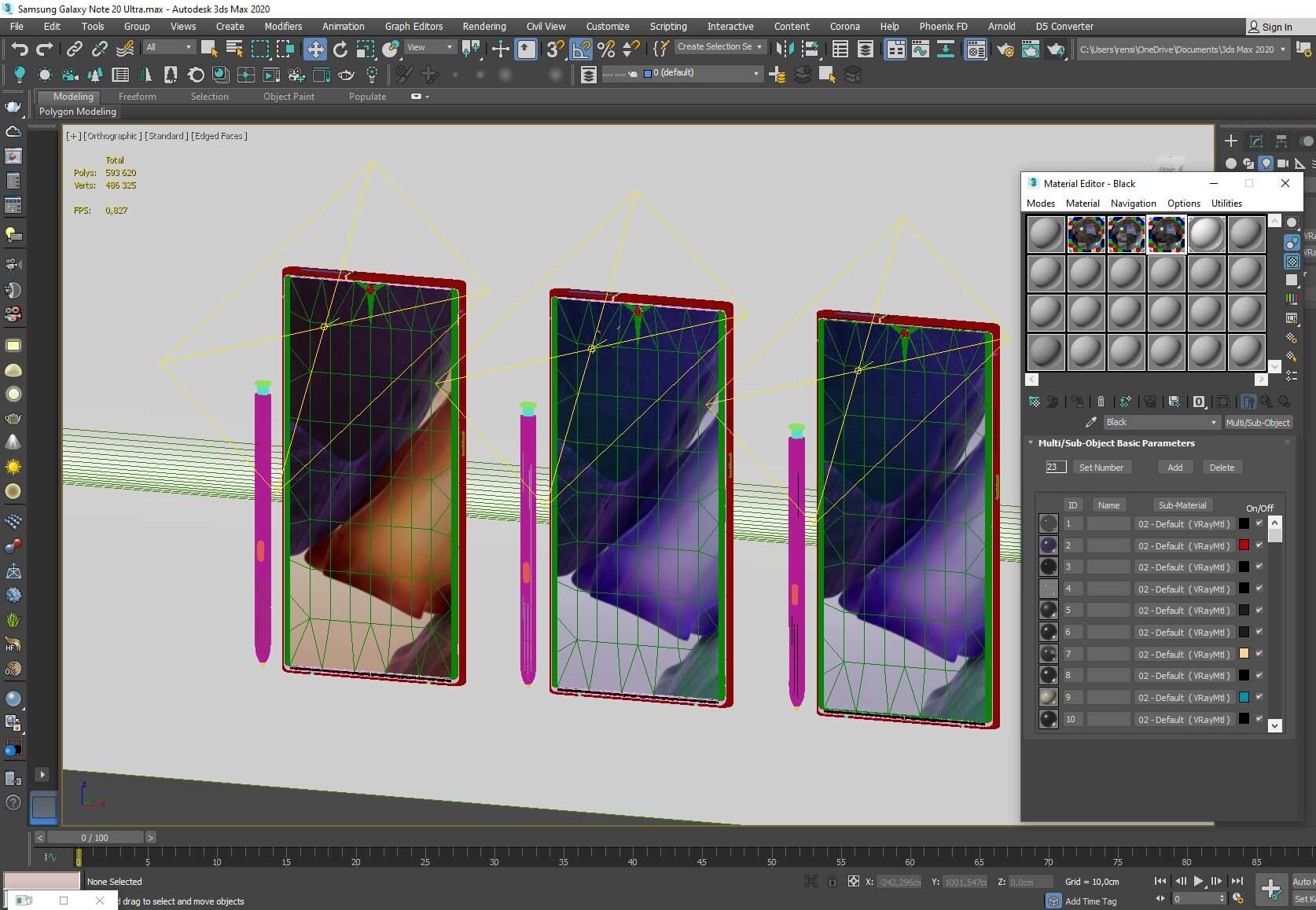Image resolution: width=1316 pixels, height=910 pixels.
Task: Click the Reset Map/Material trash icon
Action: tap(1101, 402)
